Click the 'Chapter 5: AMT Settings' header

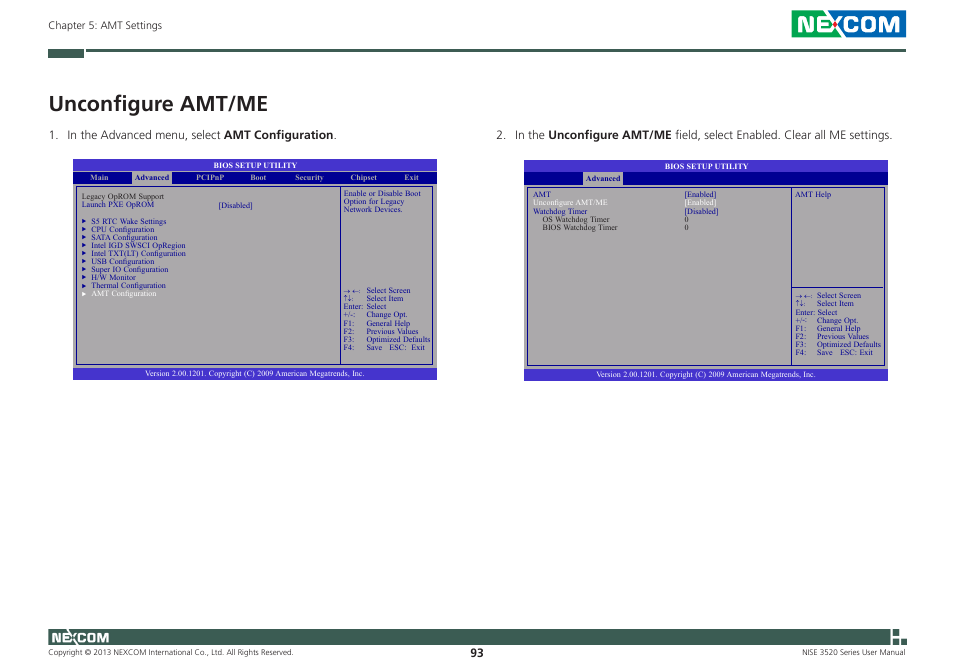[x=105, y=26]
